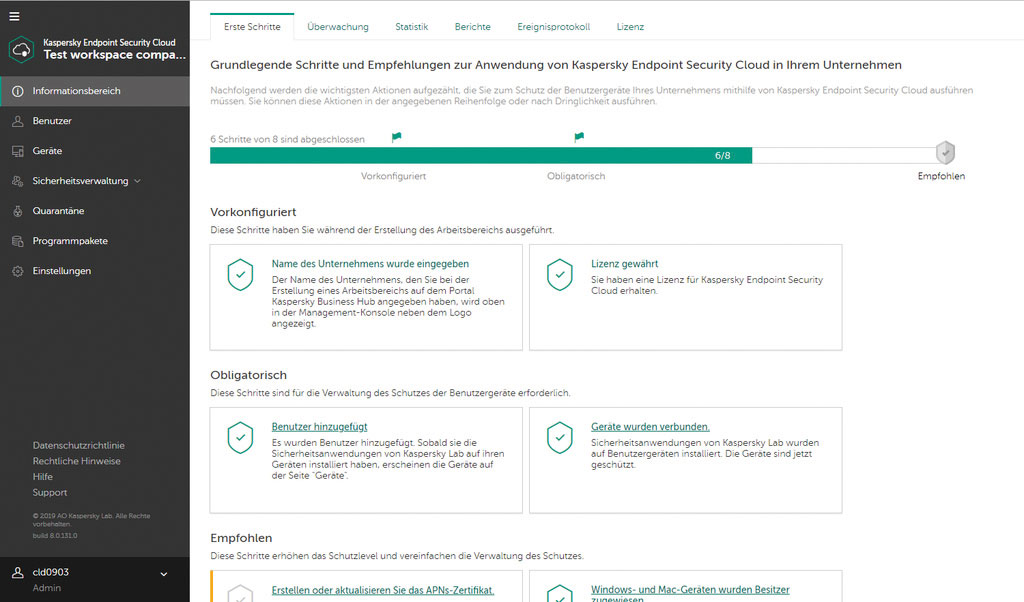Expand the Sicherheitsverwaltung submenu chevron

137,181
